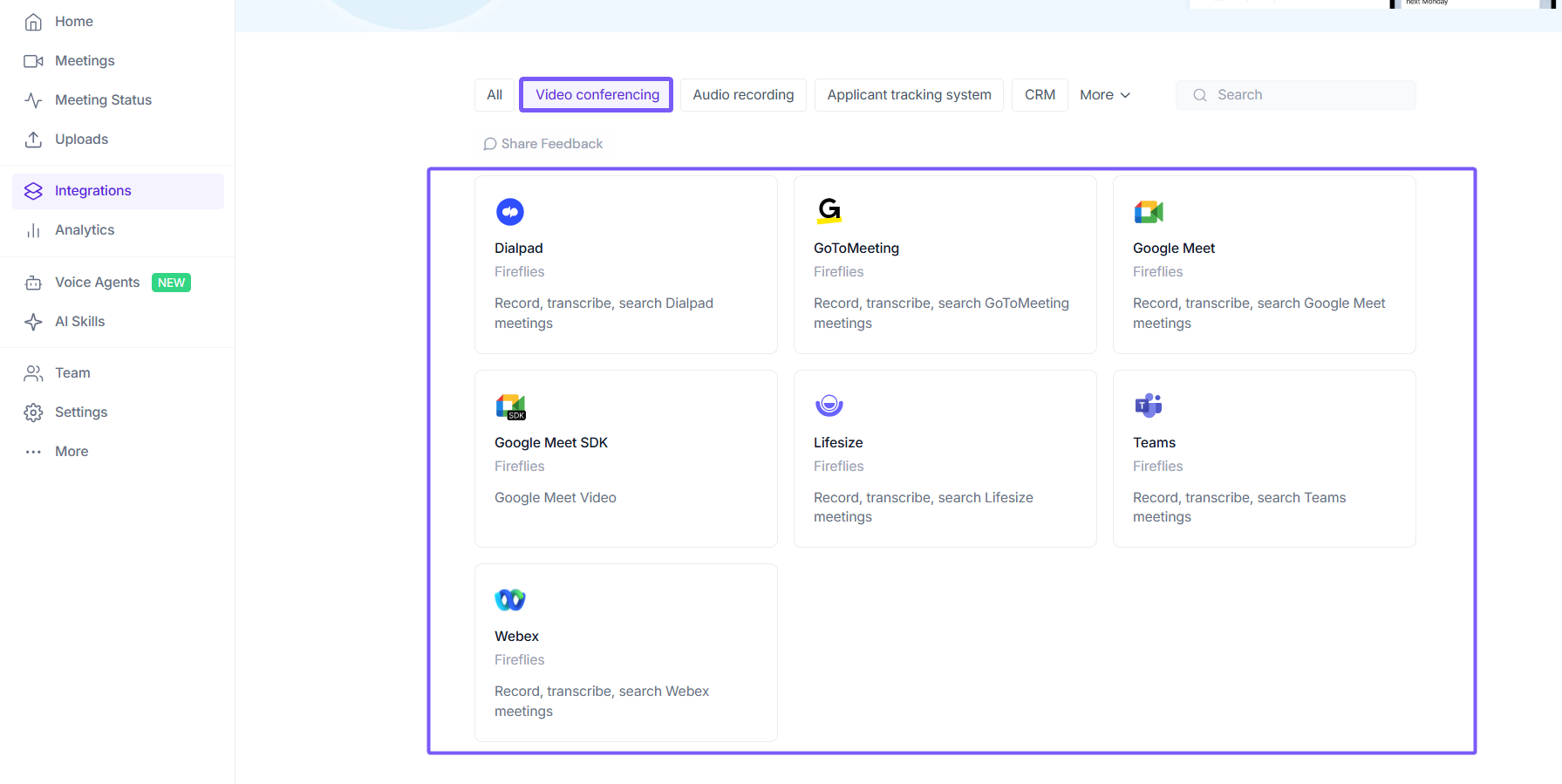Switch to the Audio recording tab
This screenshot has height=784, width=1562.
point(743,95)
